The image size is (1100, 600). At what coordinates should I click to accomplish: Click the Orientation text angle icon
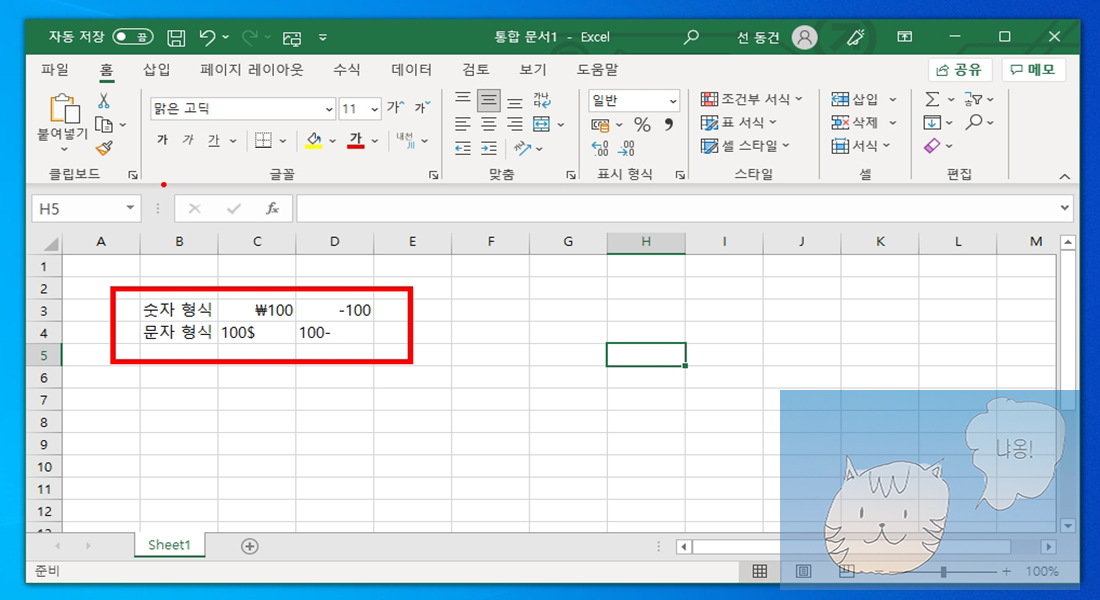(522, 148)
